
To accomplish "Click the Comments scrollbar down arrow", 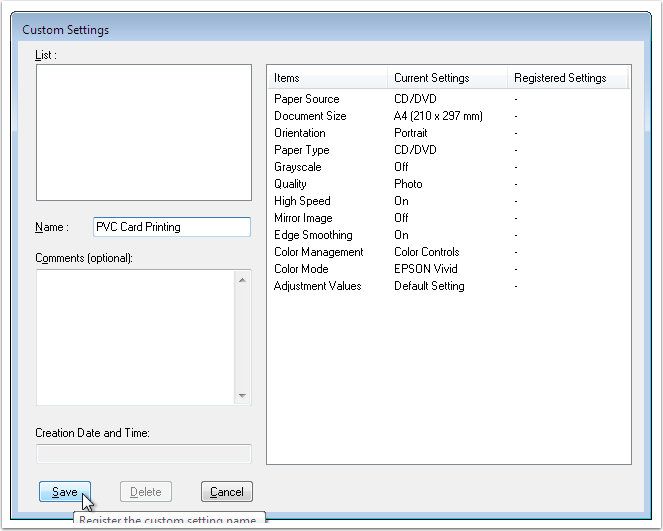I will (242, 395).
